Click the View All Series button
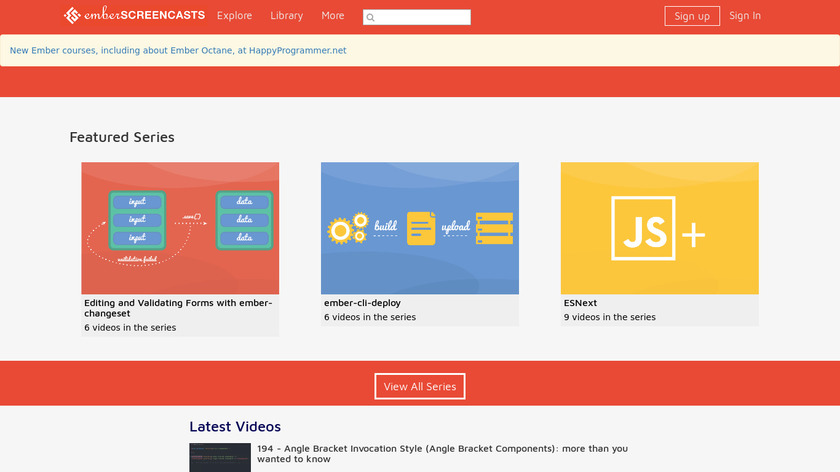 (420, 386)
